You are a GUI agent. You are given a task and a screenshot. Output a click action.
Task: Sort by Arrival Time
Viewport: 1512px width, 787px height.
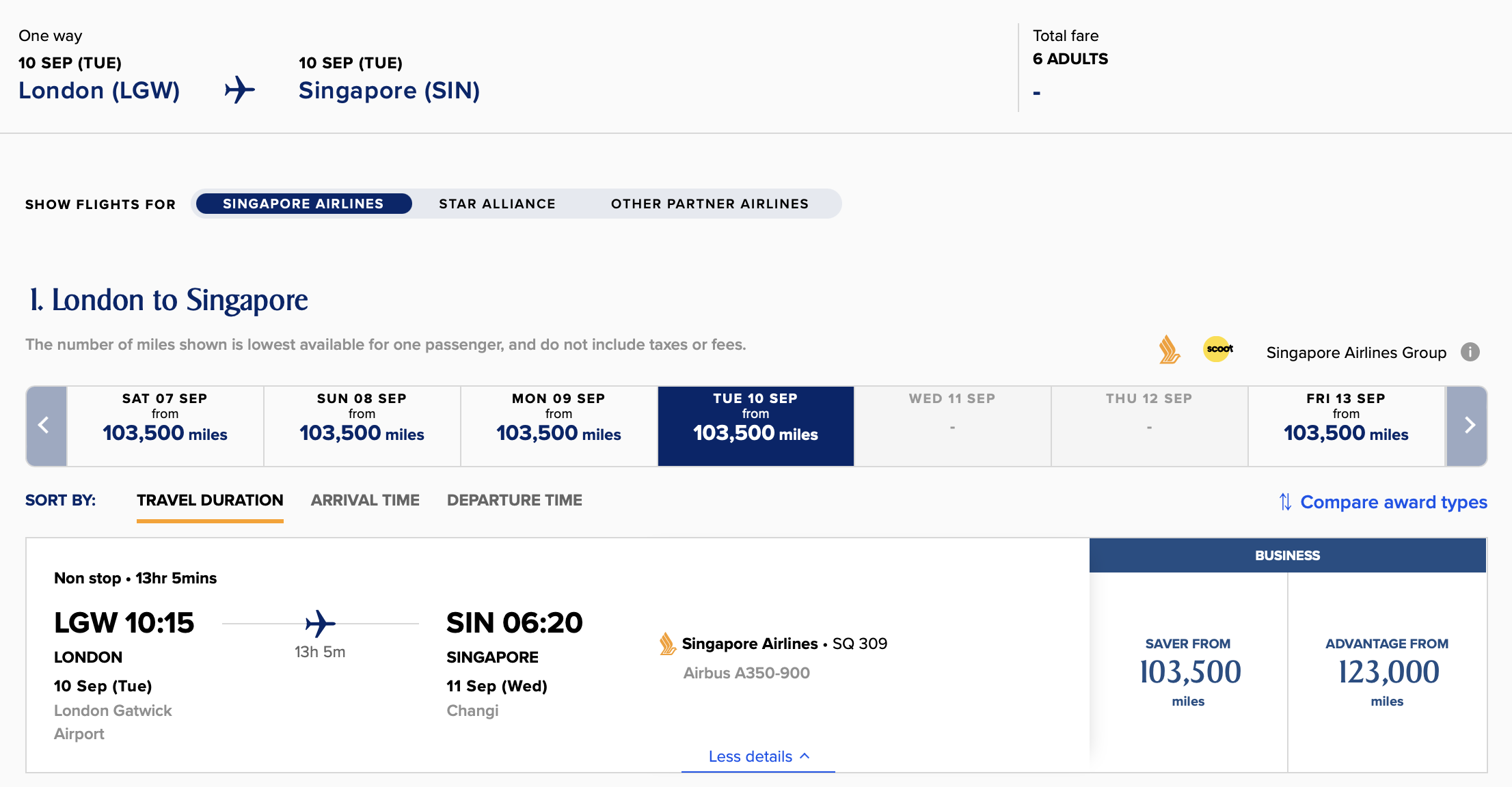365,500
